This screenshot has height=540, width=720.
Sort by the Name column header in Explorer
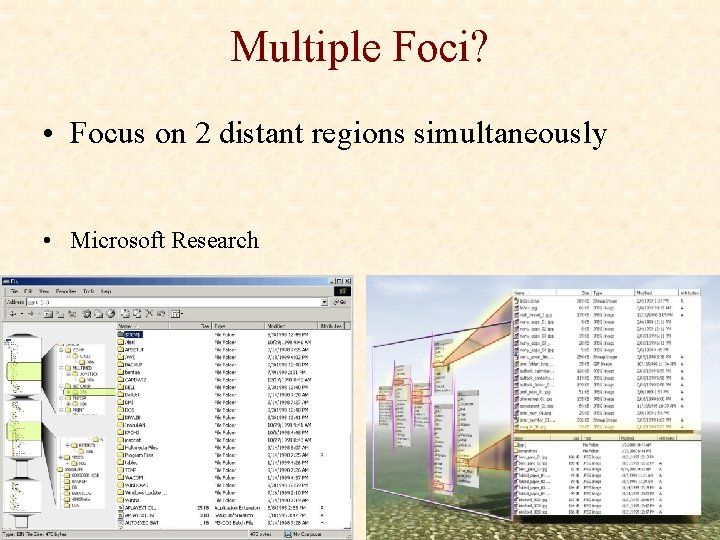143,326
